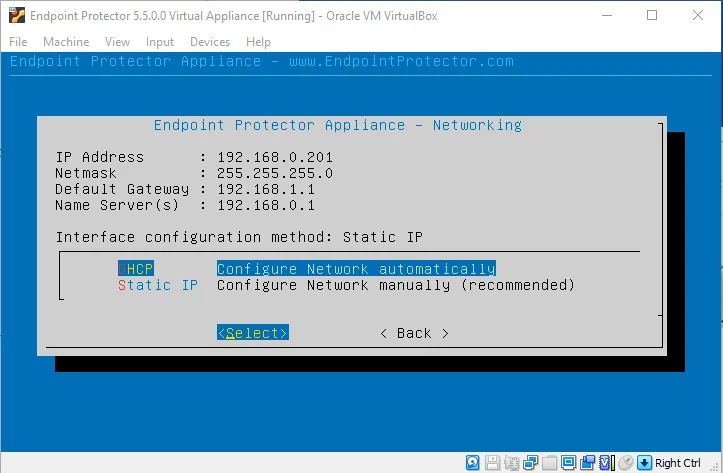Maximize the VirtualBox window
The image size is (723, 473).
pyautogui.click(x=652, y=15)
